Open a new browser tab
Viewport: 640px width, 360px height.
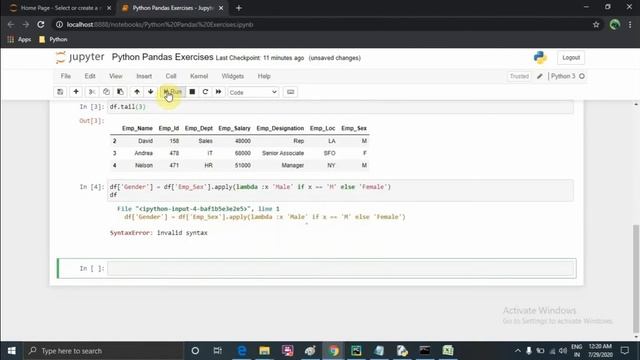tap(239, 8)
